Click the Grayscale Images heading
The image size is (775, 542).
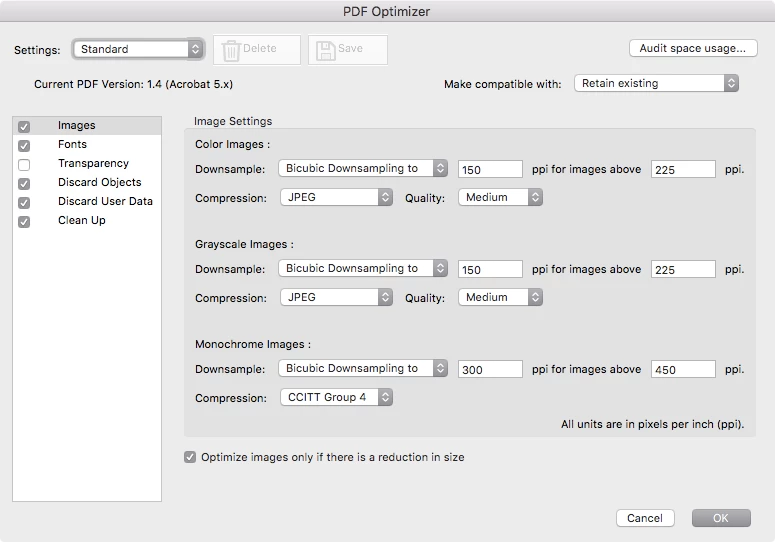pos(244,245)
